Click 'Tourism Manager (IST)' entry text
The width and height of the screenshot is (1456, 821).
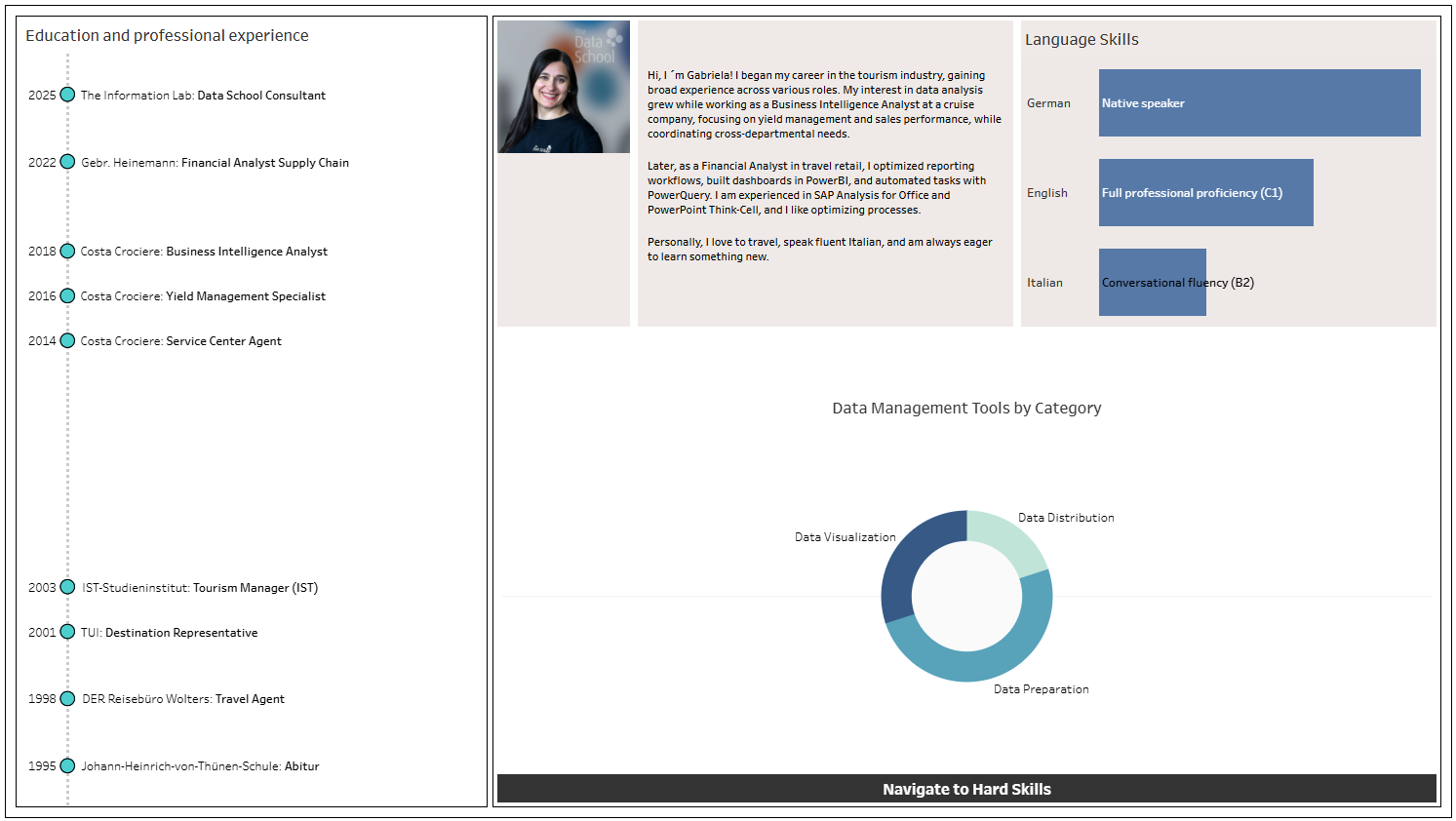(x=256, y=588)
